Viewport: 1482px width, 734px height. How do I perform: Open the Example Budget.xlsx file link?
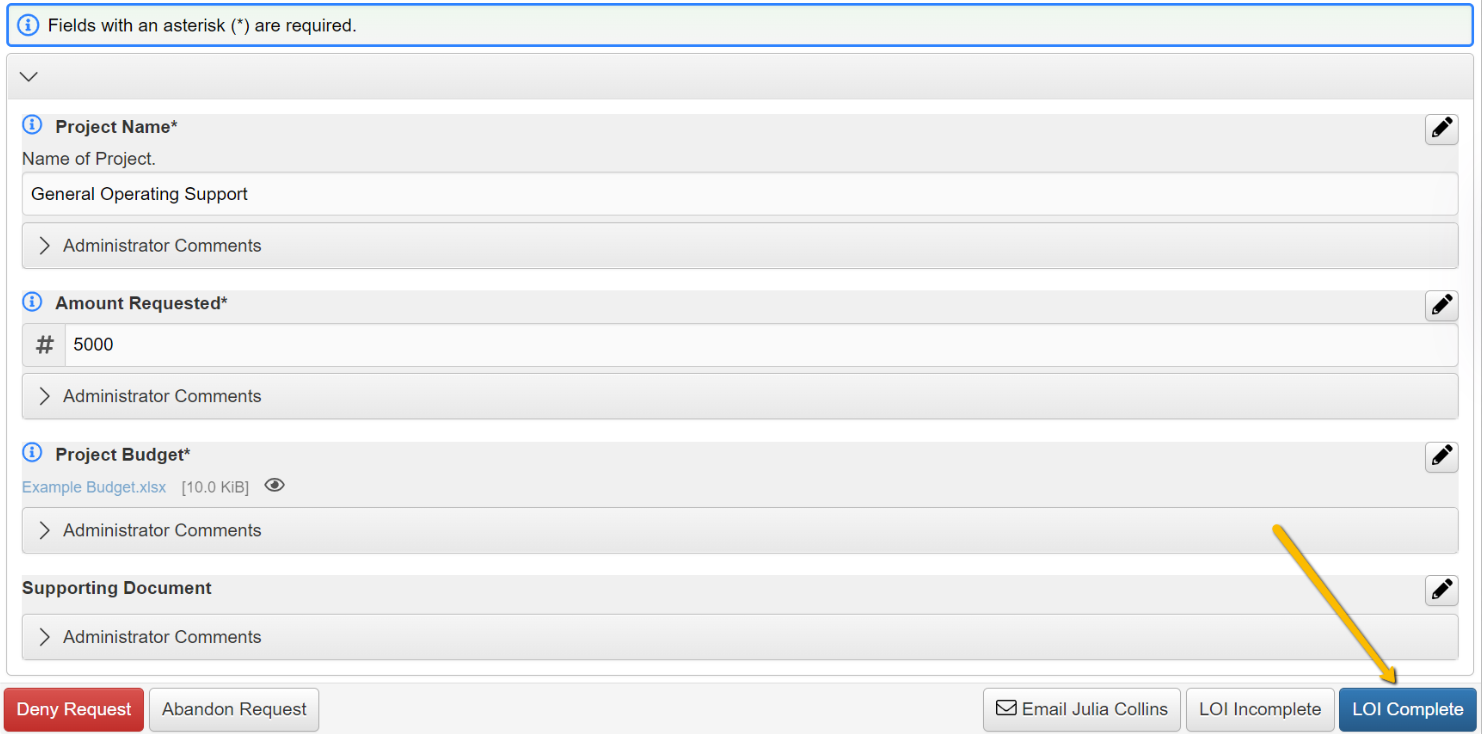(94, 487)
